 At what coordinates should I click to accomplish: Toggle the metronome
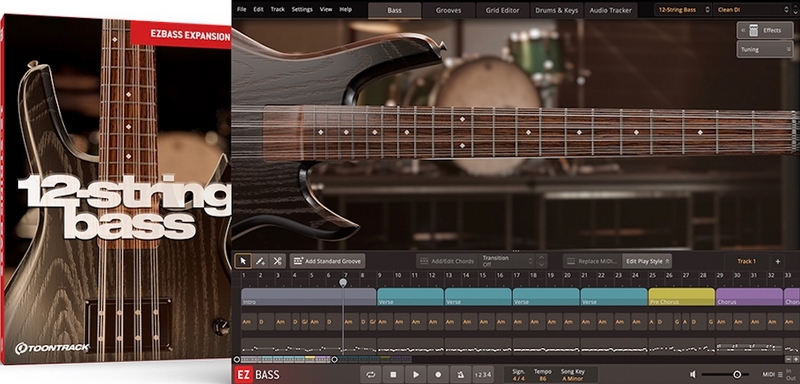point(461,375)
